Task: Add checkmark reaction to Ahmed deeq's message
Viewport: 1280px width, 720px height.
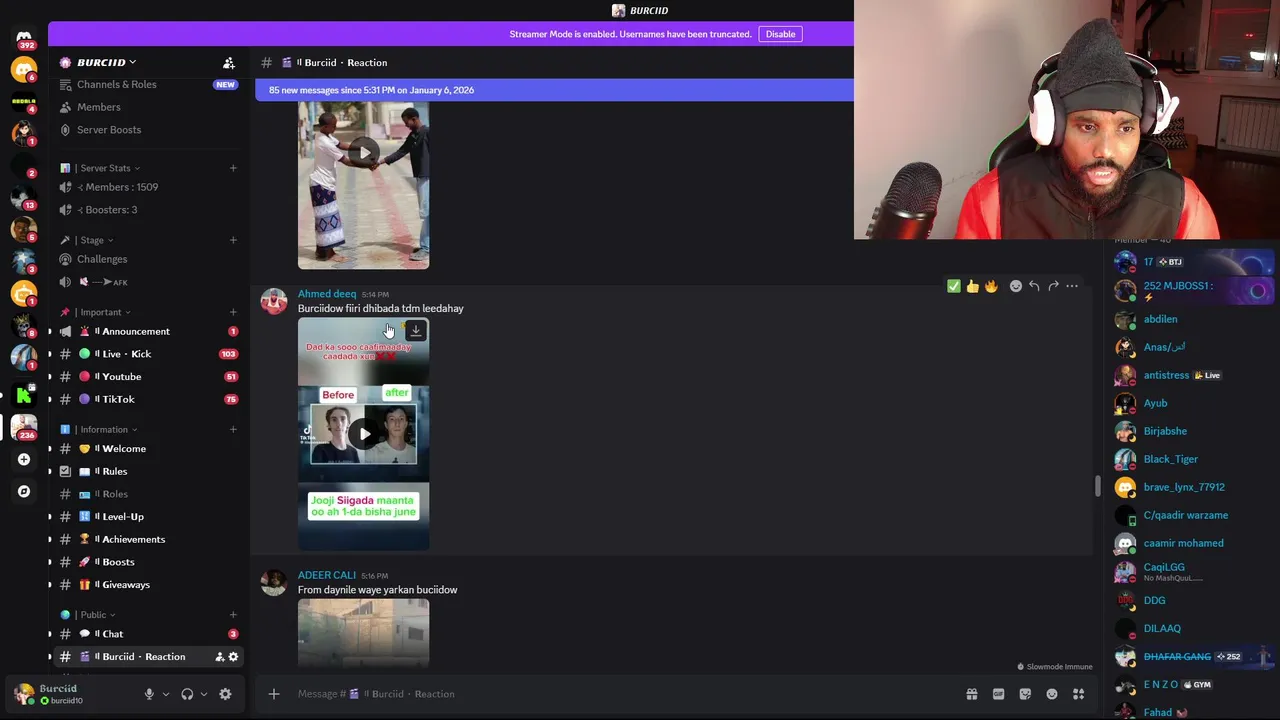Action: click(x=954, y=286)
